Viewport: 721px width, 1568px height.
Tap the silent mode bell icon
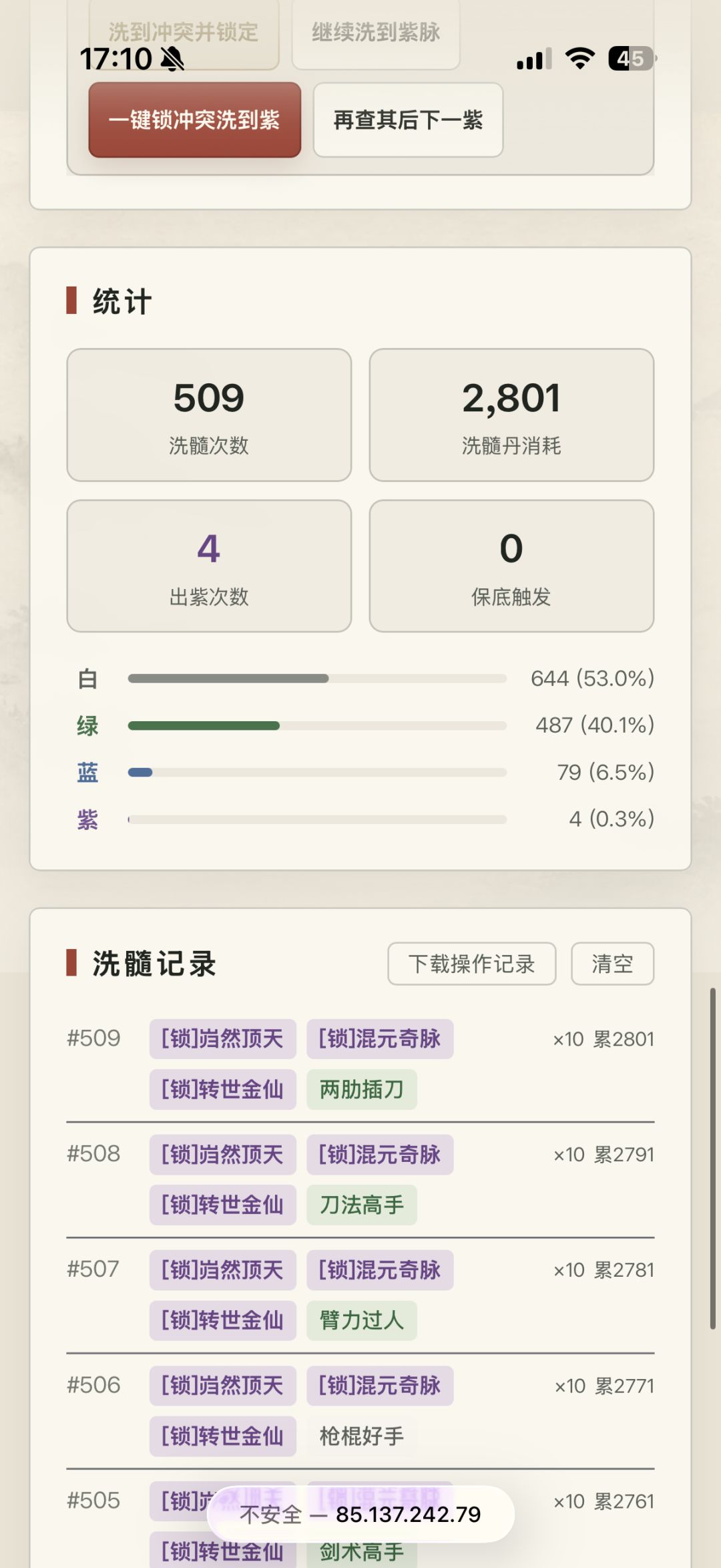click(172, 59)
